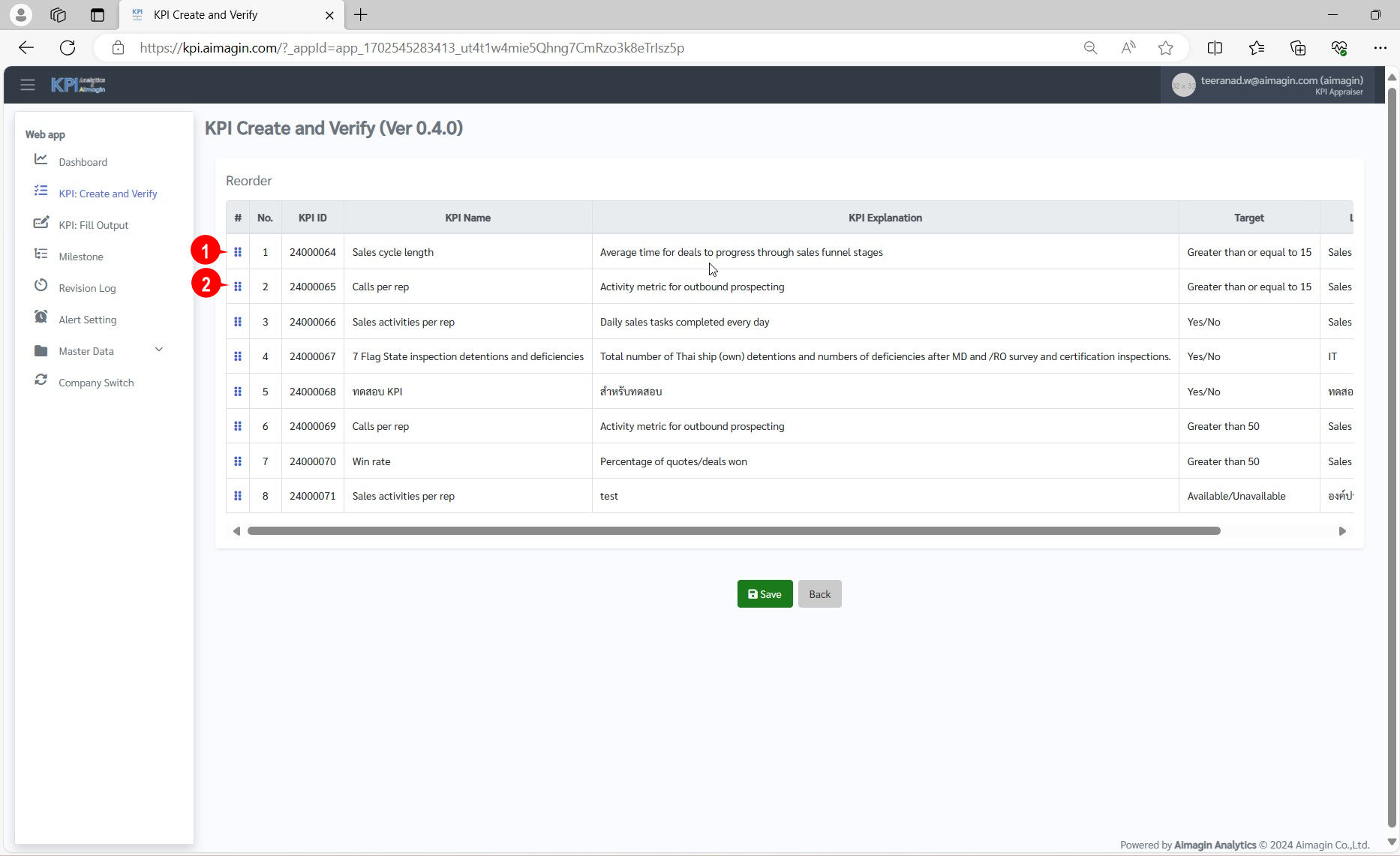Click the KPI: Fill Output edit icon
Image resolution: width=1400 pixels, height=856 pixels.
tap(41, 224)
